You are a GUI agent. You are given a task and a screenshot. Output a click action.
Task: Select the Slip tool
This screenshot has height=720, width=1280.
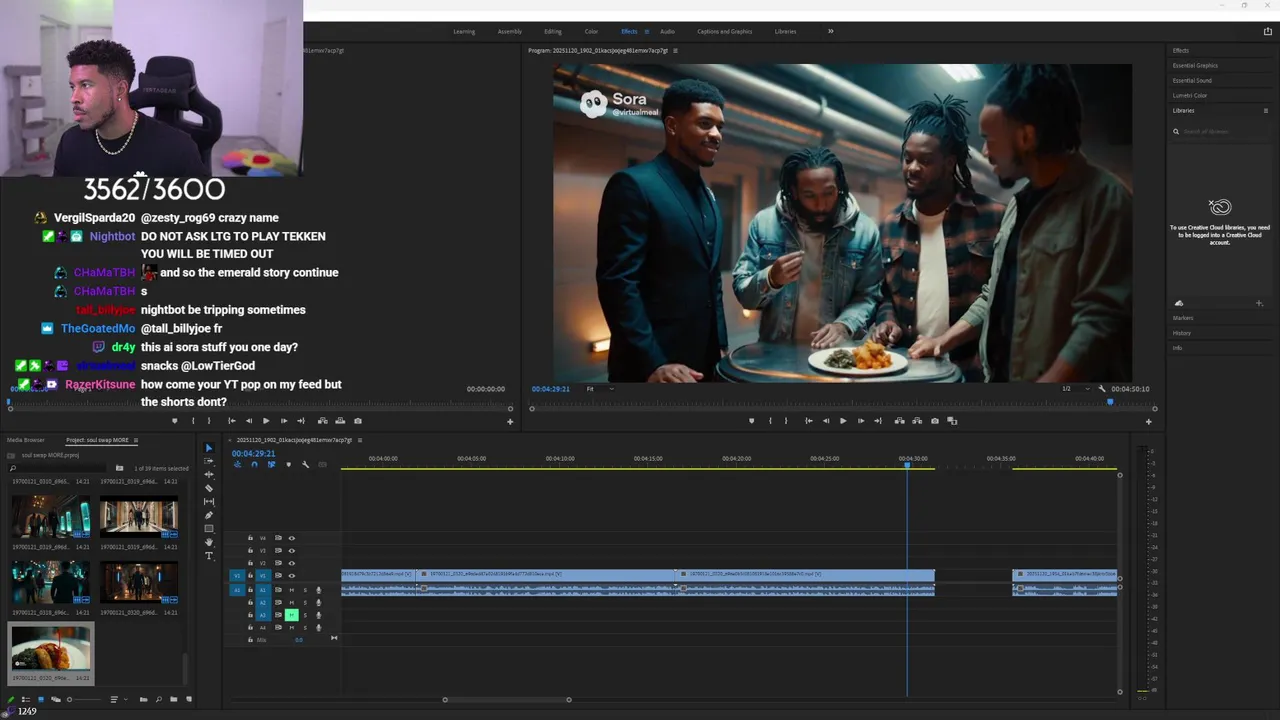click(x=209, y=501)
